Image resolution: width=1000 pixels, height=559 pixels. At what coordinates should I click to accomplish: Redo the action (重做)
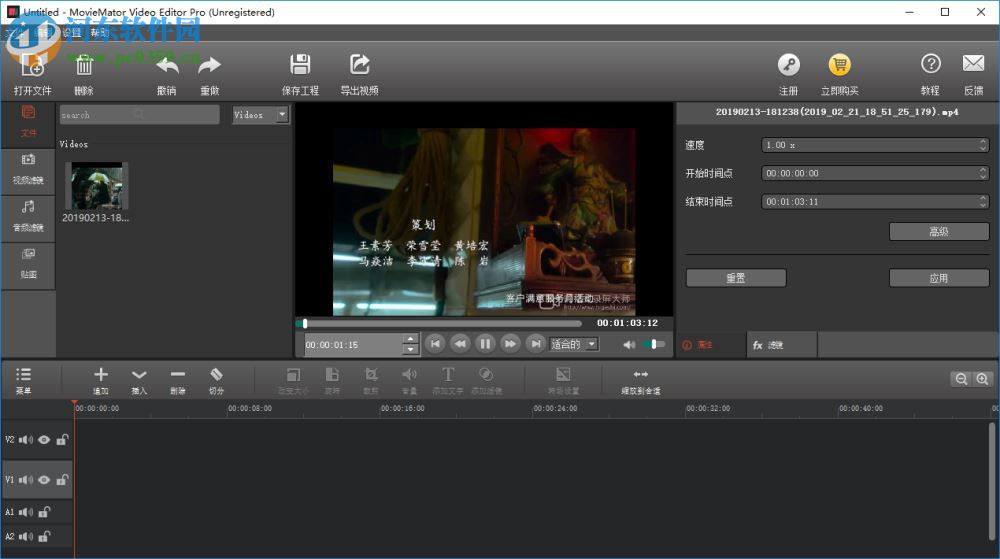(209, 66)
